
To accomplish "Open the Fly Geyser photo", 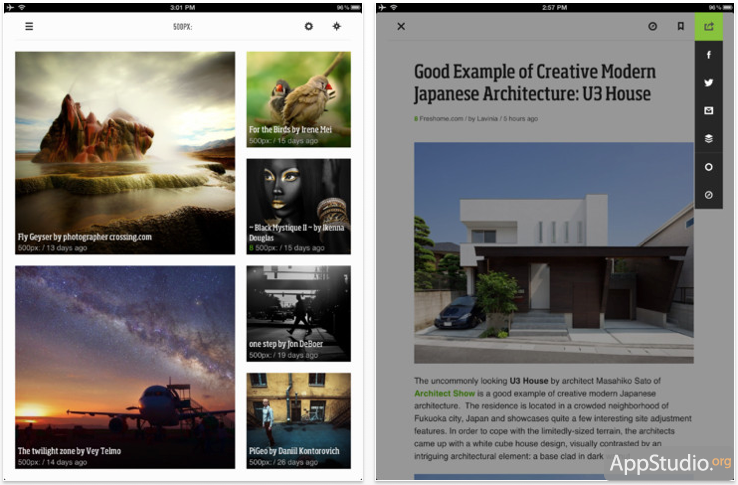I will [x=125, y=152].
